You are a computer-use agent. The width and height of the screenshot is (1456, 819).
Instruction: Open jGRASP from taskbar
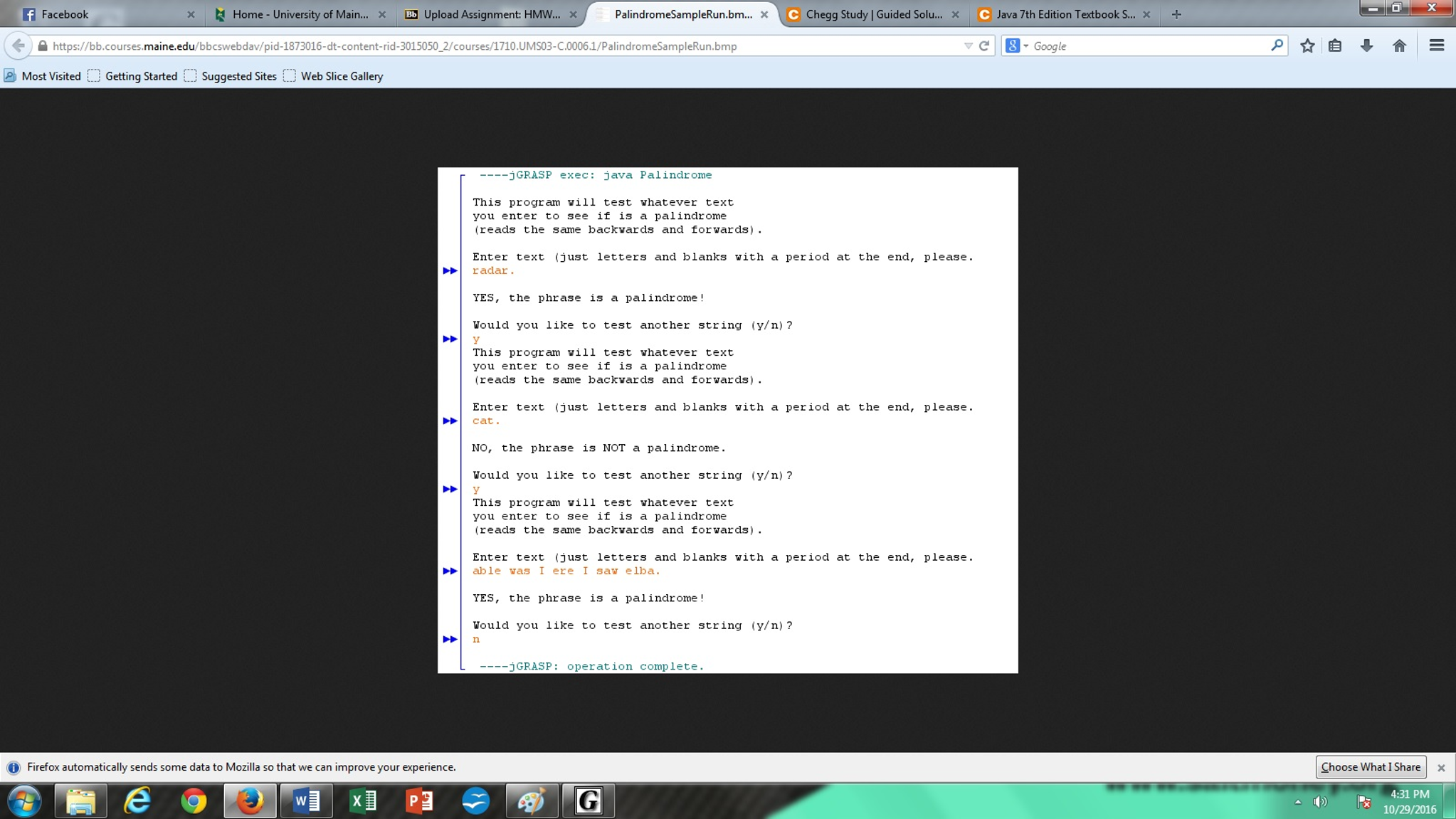[589, 801]
